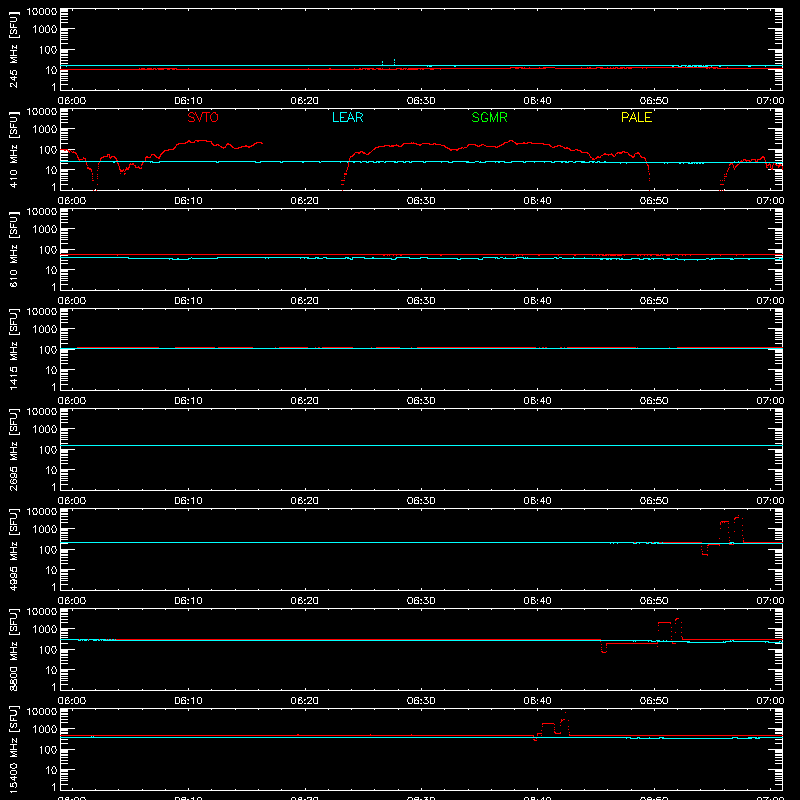The image size is (800, 800).
Task: Click the red SVTO legend label
Action: click(x=203, y=117)
